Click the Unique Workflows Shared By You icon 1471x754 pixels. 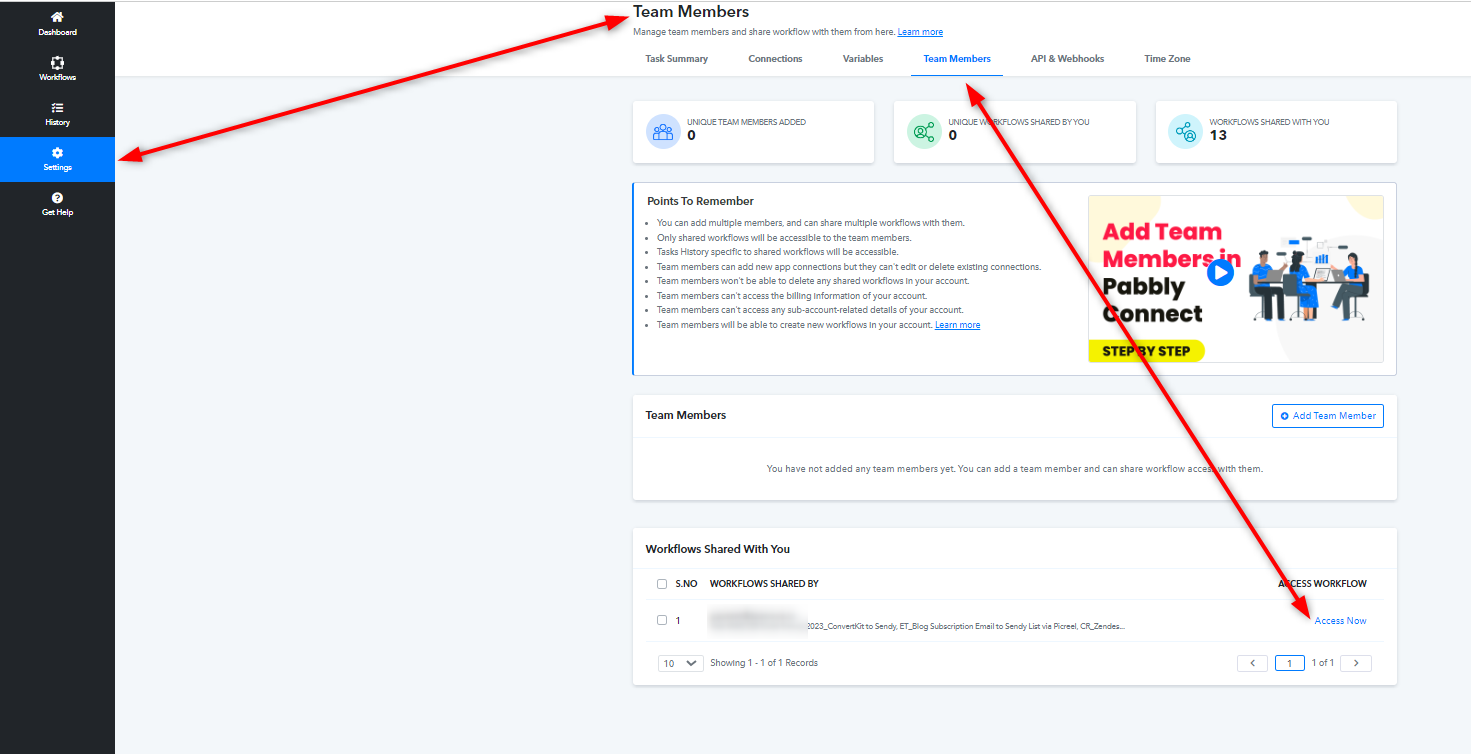point(924,131)
